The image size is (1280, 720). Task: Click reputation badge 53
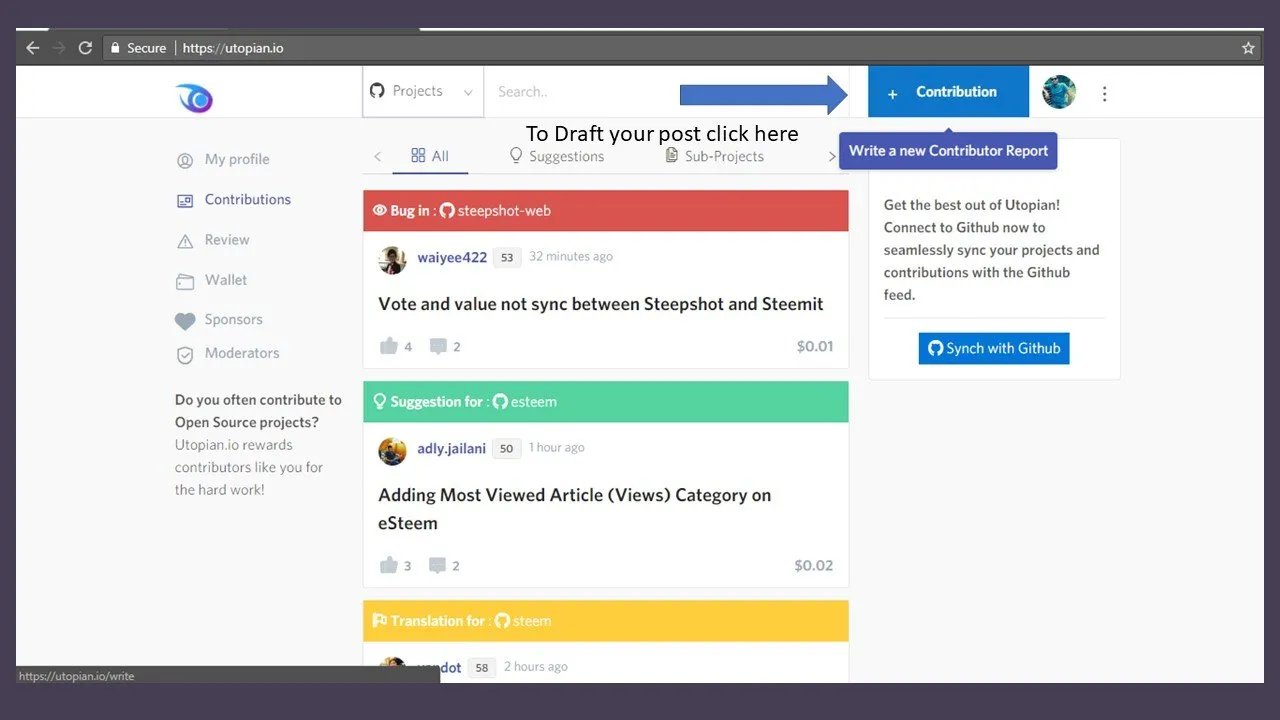pyautogui.click(x=507, y=258)
